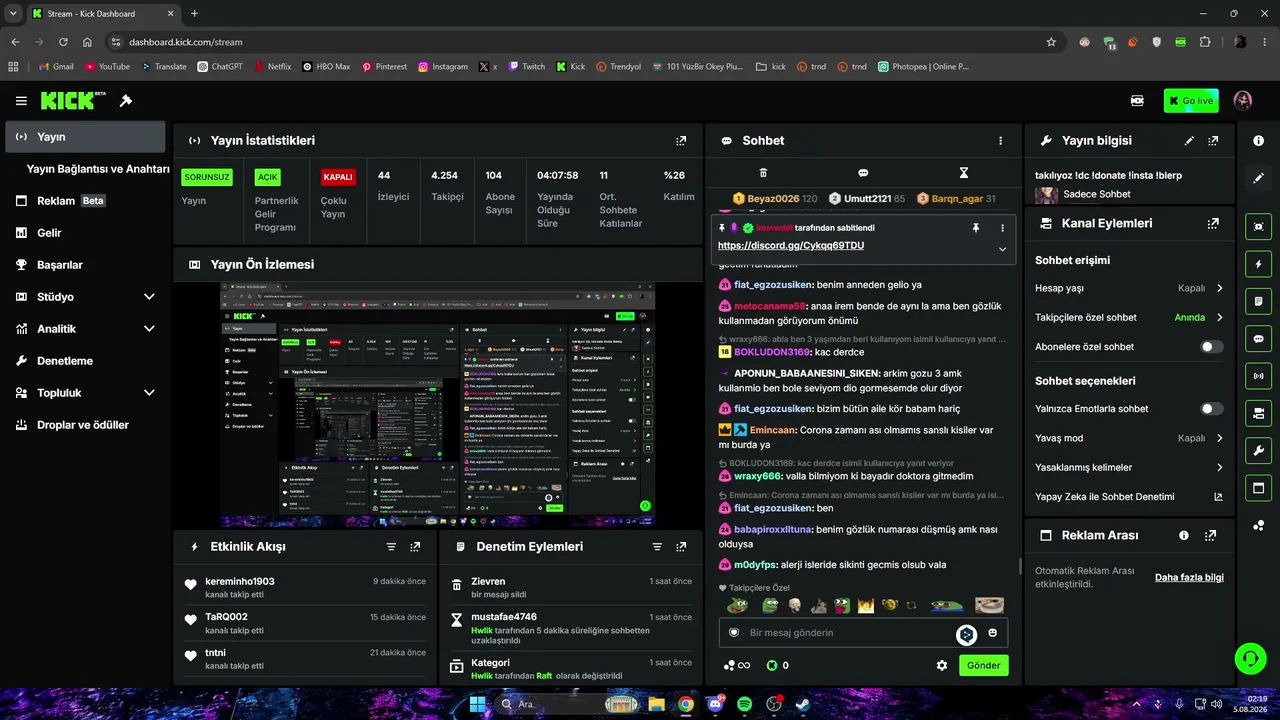Open the emoji picker in the message box

(993, 633)
